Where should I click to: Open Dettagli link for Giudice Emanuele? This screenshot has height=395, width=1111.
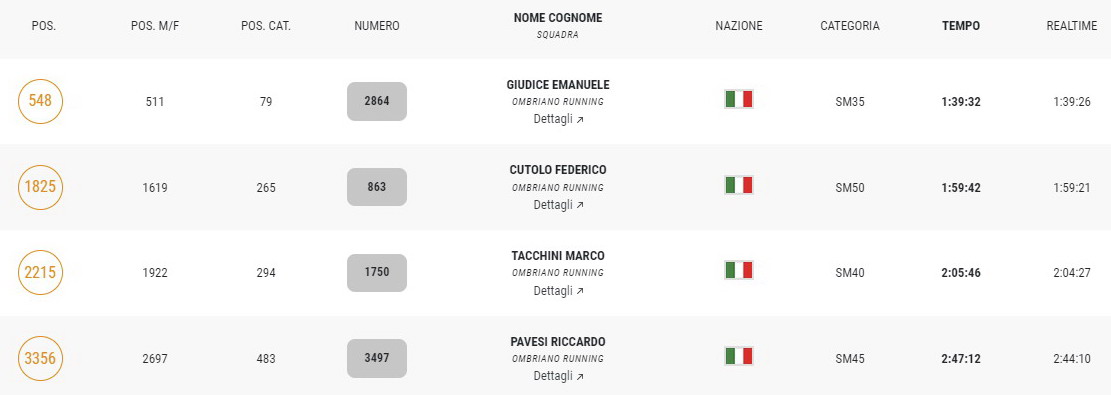point(558,119)
